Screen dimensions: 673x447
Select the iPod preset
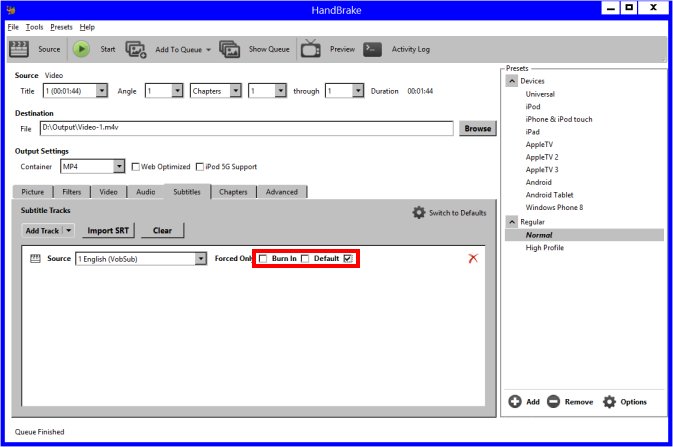tap(533, 106)
